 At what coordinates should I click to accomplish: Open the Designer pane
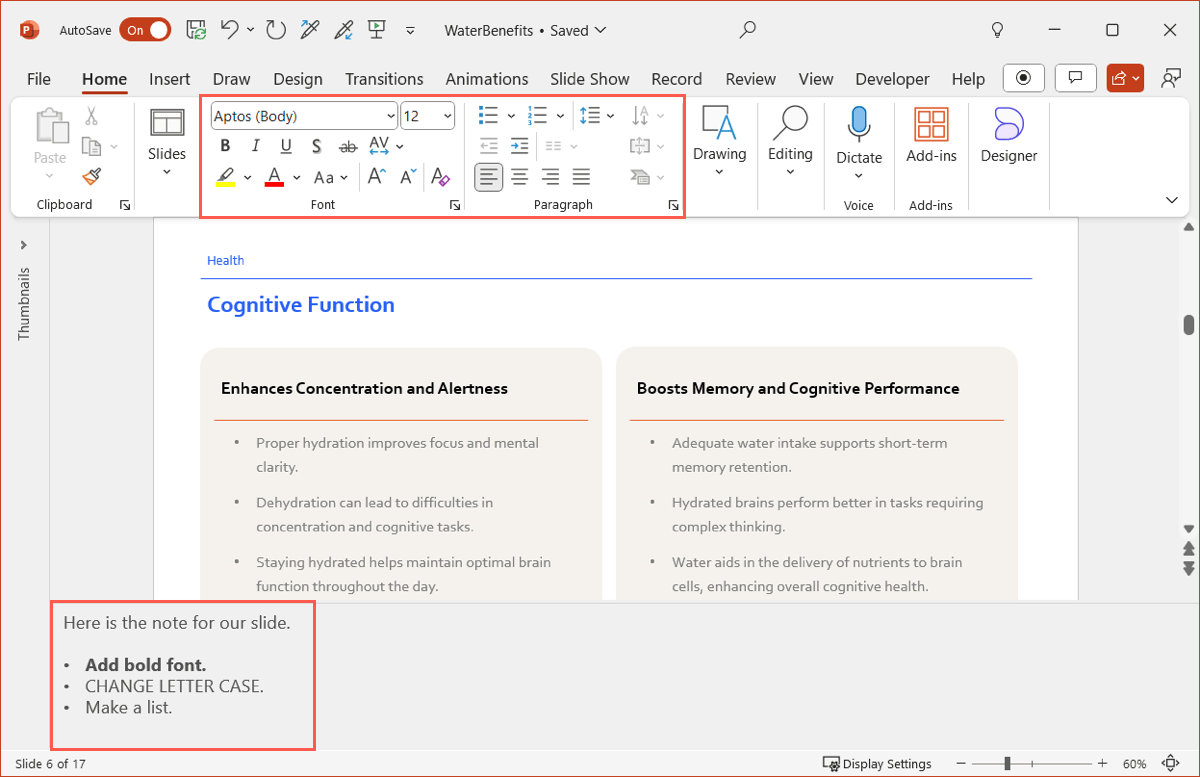click(x=1009, y=137)
